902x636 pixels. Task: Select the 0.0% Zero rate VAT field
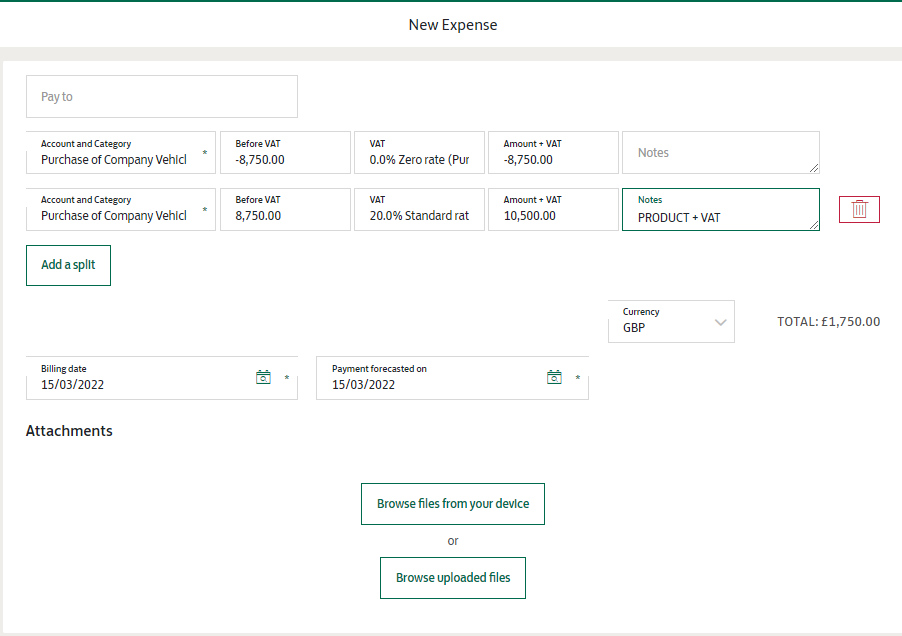coord(419,153)
